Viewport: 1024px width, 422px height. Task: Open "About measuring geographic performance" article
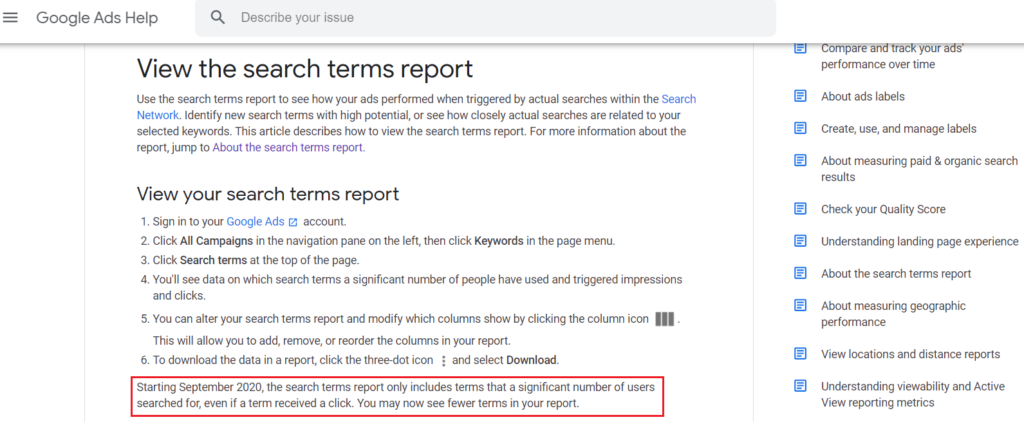click(x=893, y=314)
